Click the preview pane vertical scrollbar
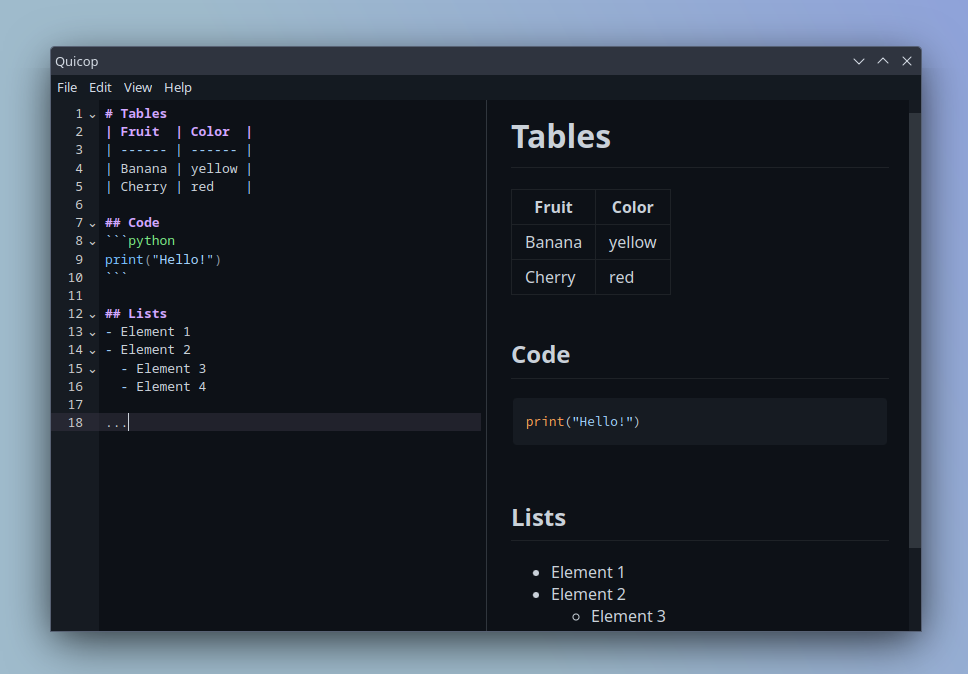The height and width of the screenshot is (674, 968). [x=914, y=330]
